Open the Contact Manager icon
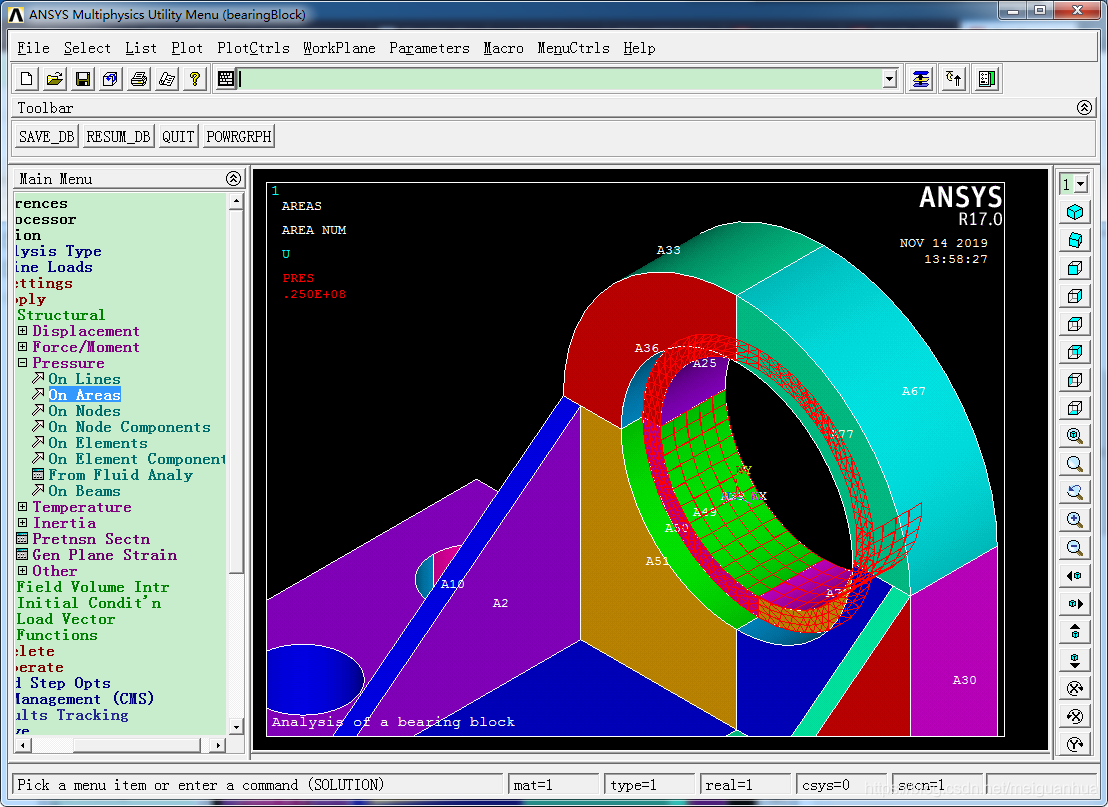 [986, 79]
